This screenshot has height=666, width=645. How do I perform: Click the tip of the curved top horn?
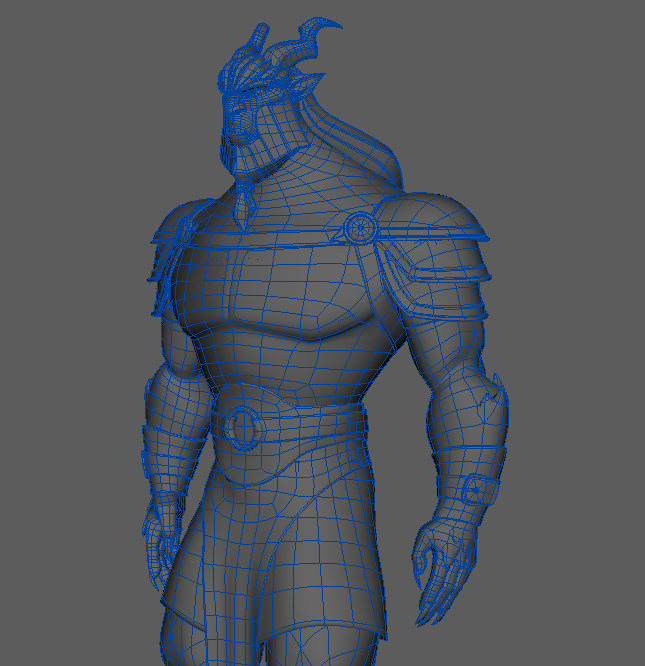coord(339,25)
